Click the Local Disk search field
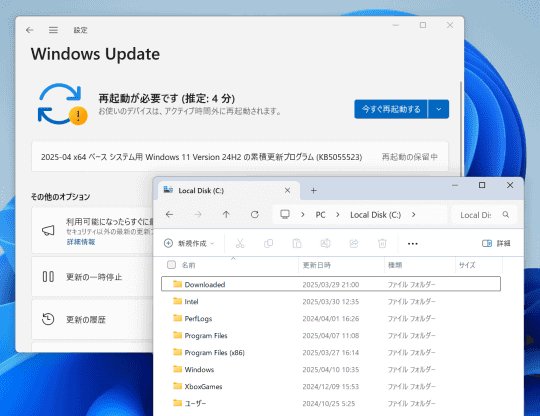This screenshot has width=540, height=416. 484,215
